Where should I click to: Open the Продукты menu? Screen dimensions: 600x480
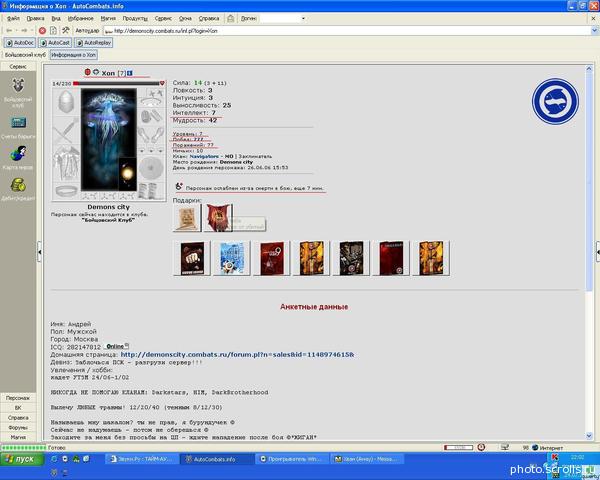point(135,18)
